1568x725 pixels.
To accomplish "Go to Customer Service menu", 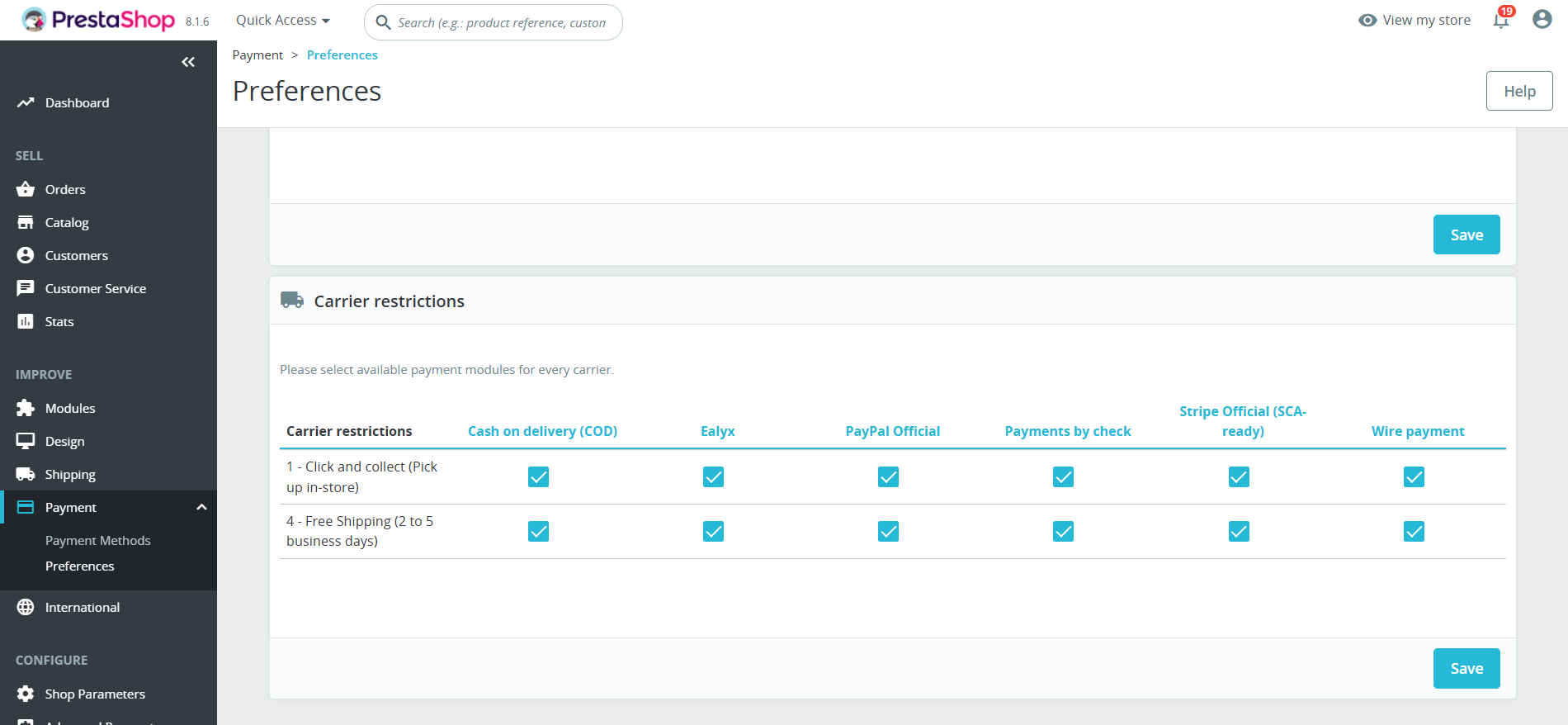I will click(x=95, y=288).
